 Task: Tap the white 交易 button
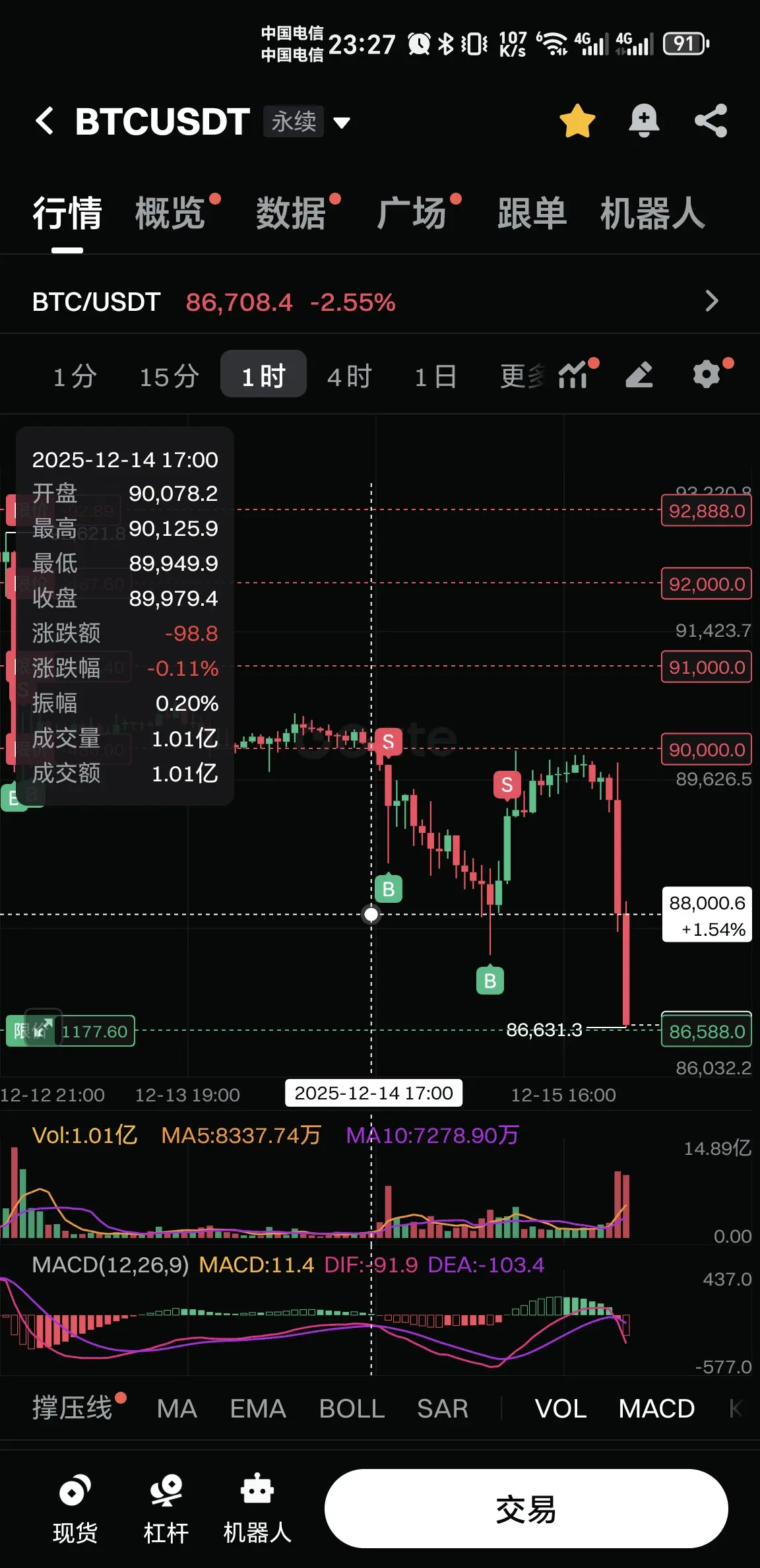point(526,1509)
